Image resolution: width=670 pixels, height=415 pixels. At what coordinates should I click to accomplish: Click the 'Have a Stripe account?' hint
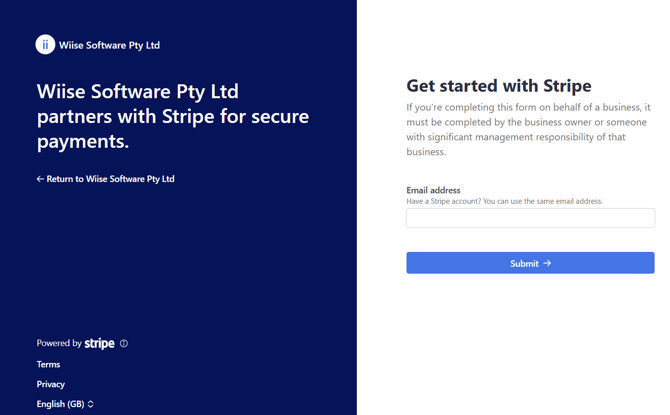[504, 201]
